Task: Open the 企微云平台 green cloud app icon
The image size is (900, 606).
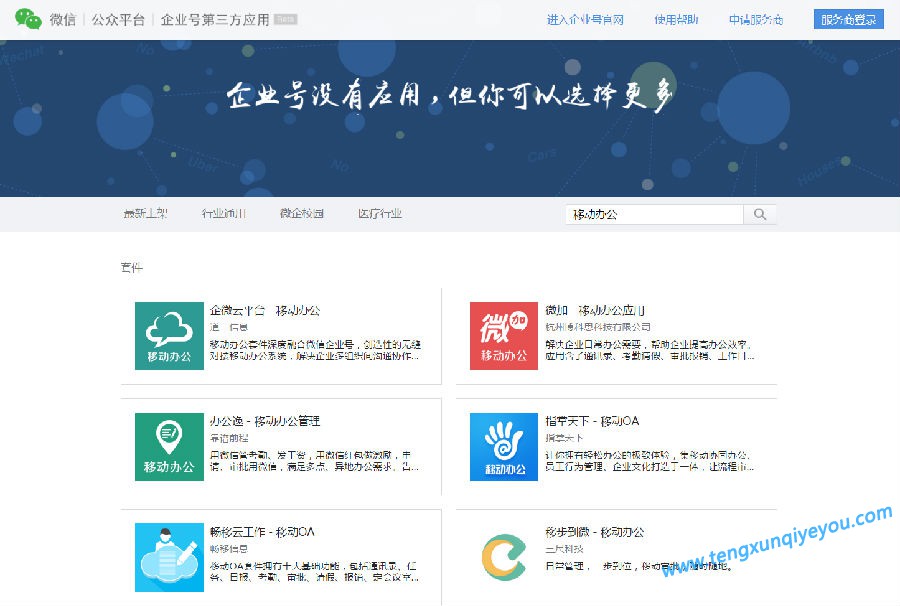Action: [169, 336]
